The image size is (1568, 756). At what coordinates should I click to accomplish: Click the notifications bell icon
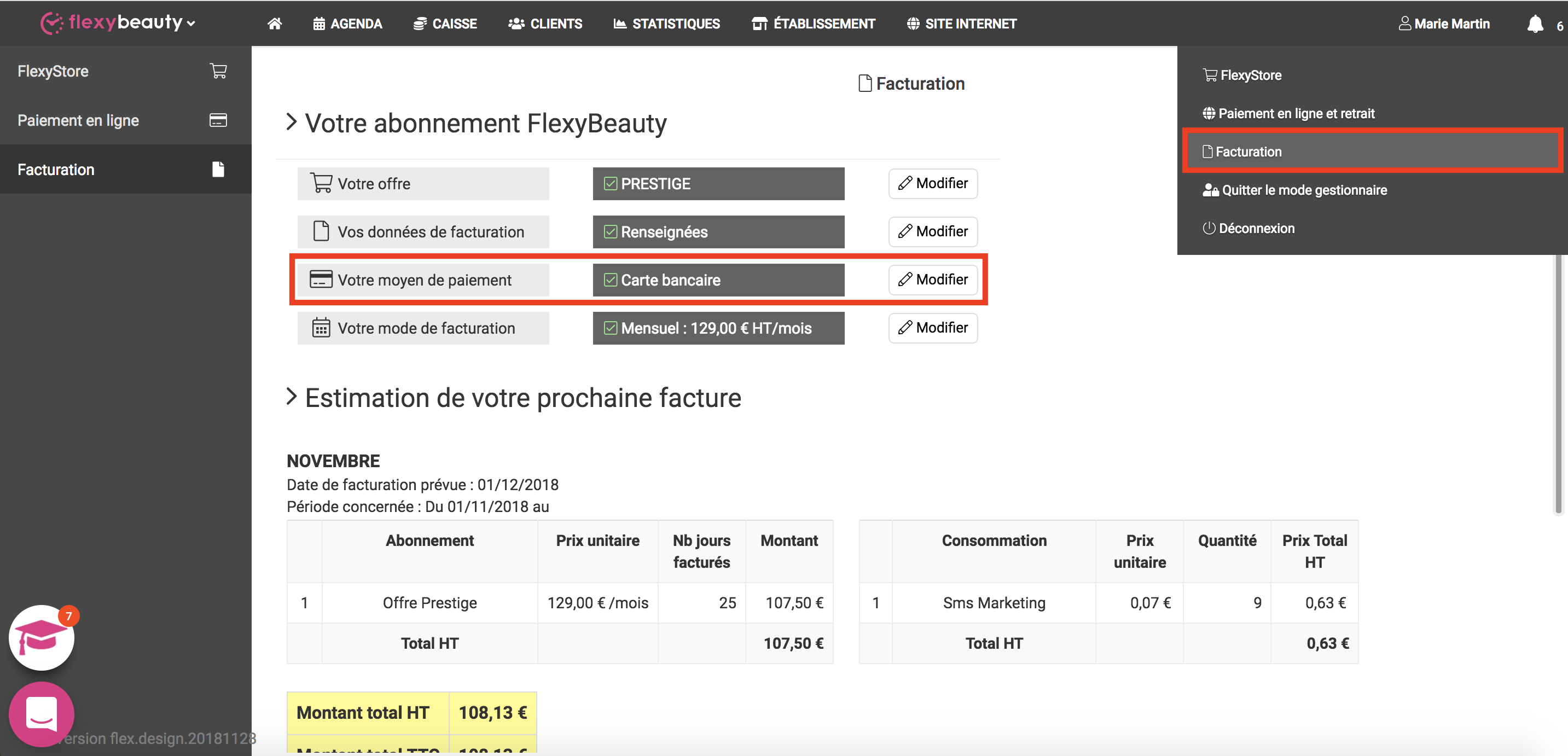pyautogui.click(x=1535, y=24)
